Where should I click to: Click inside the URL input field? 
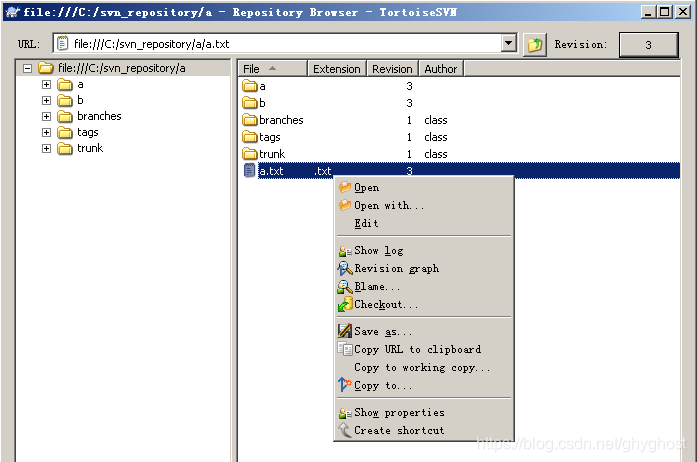284,44
